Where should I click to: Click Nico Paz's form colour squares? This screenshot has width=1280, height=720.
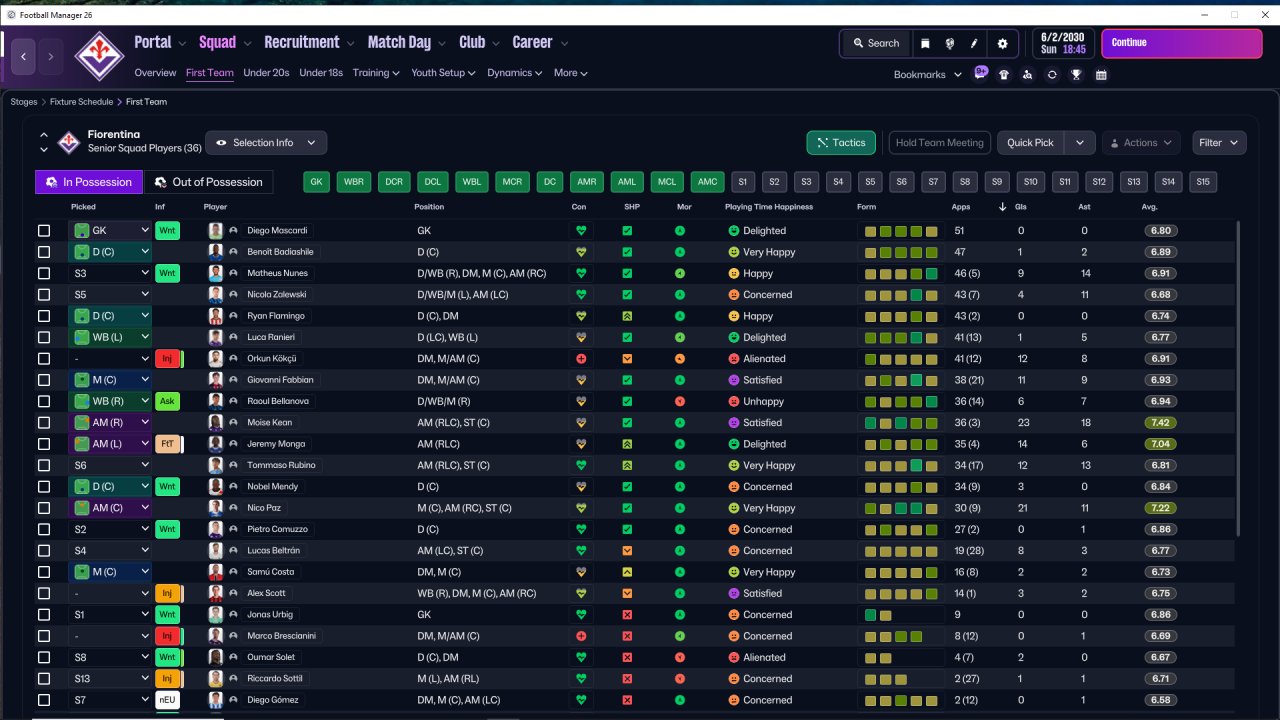click(x=901, y=508)
